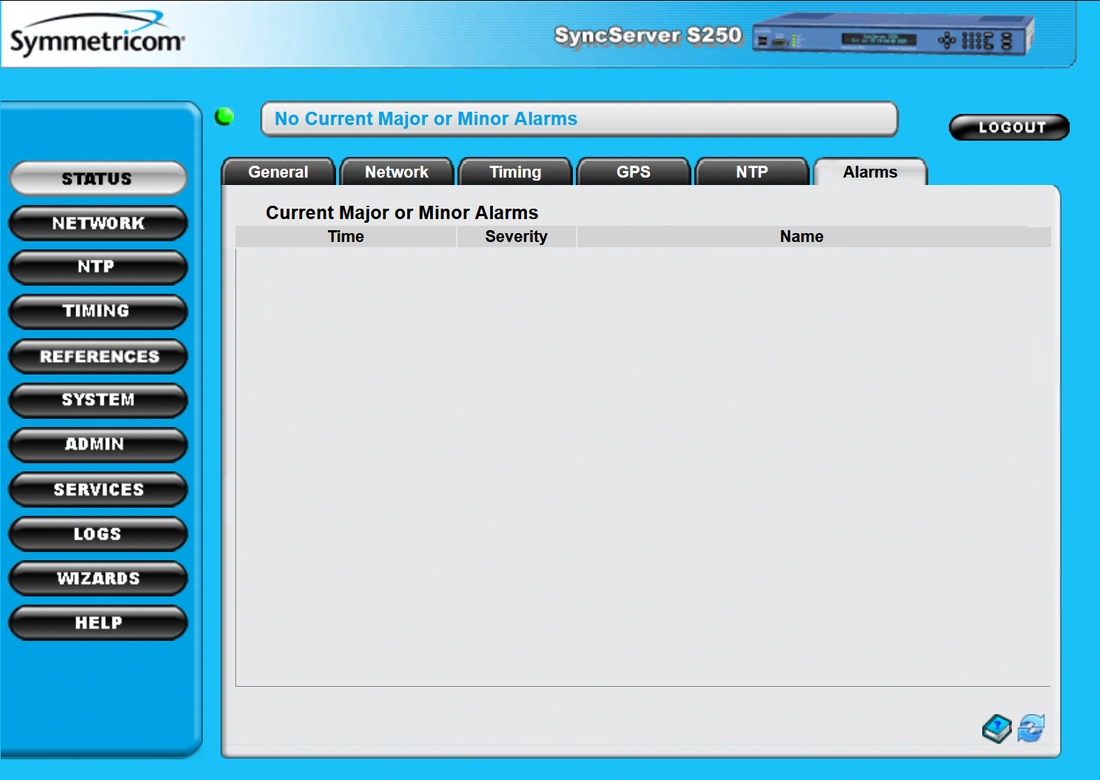Open the STATUS section
Viewport: 1100px width, 780px height.
point(98,178)
